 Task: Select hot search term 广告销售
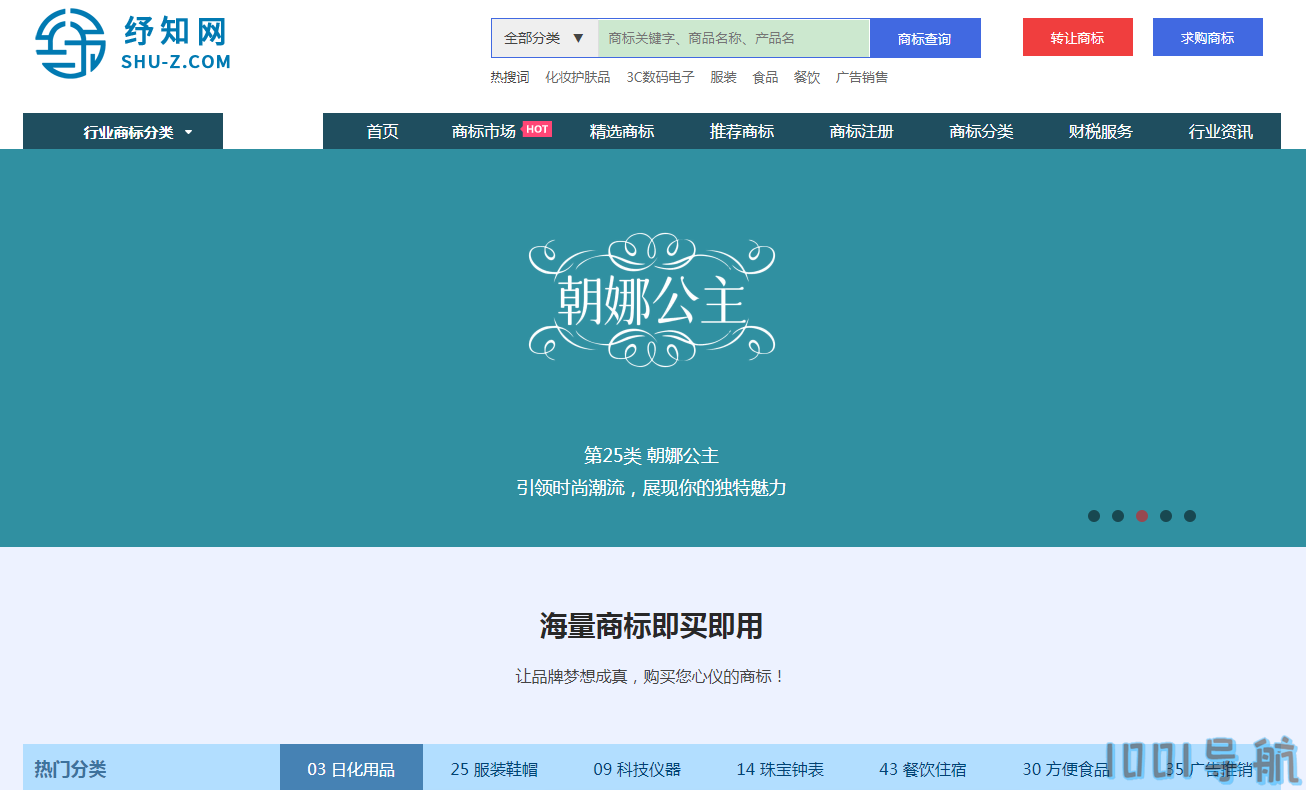862,77
